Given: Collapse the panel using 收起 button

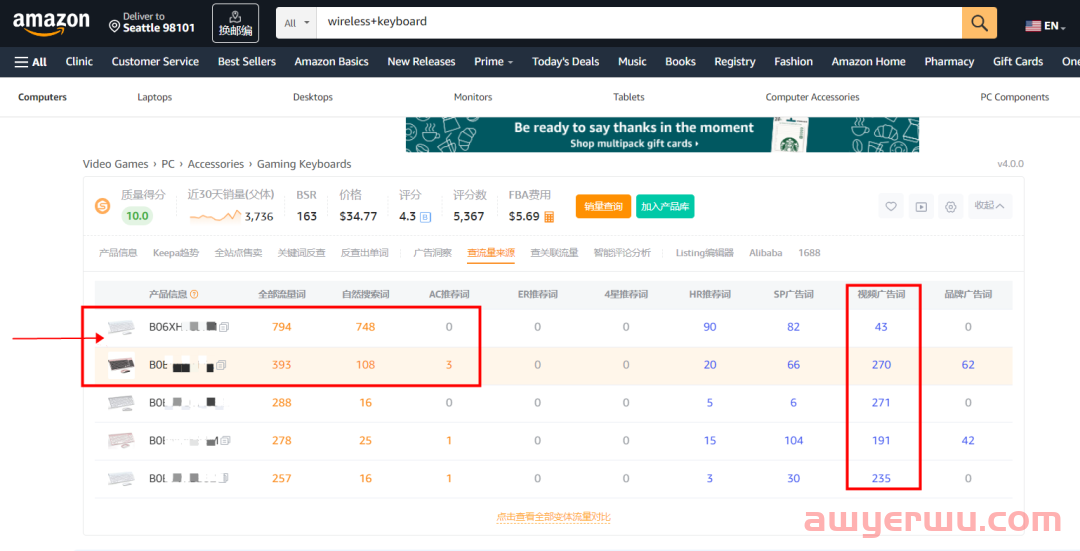Looking at the screenshot, I should [990, 206].
